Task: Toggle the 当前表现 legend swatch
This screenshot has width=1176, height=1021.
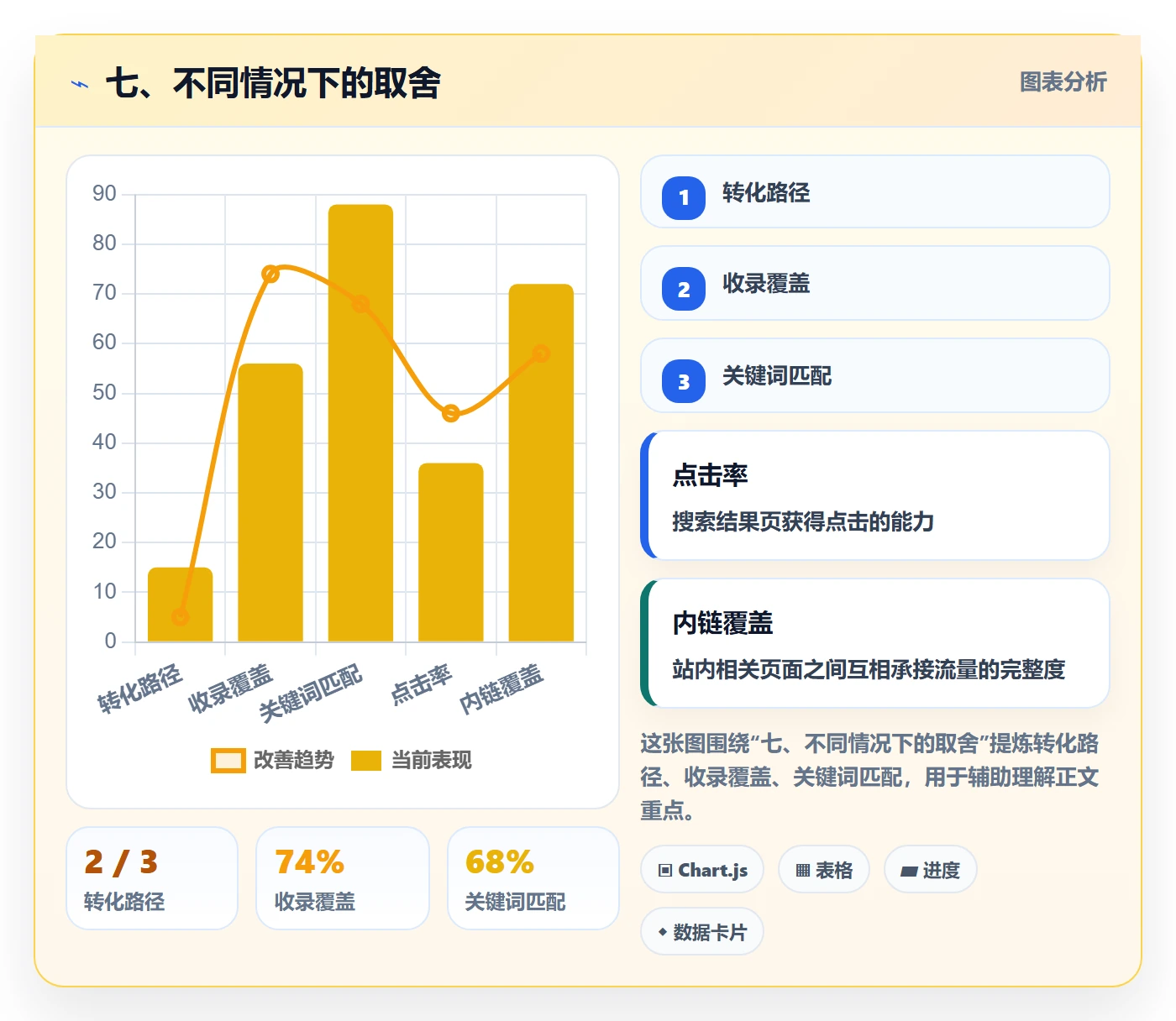Action: click(x=366, y=761)
